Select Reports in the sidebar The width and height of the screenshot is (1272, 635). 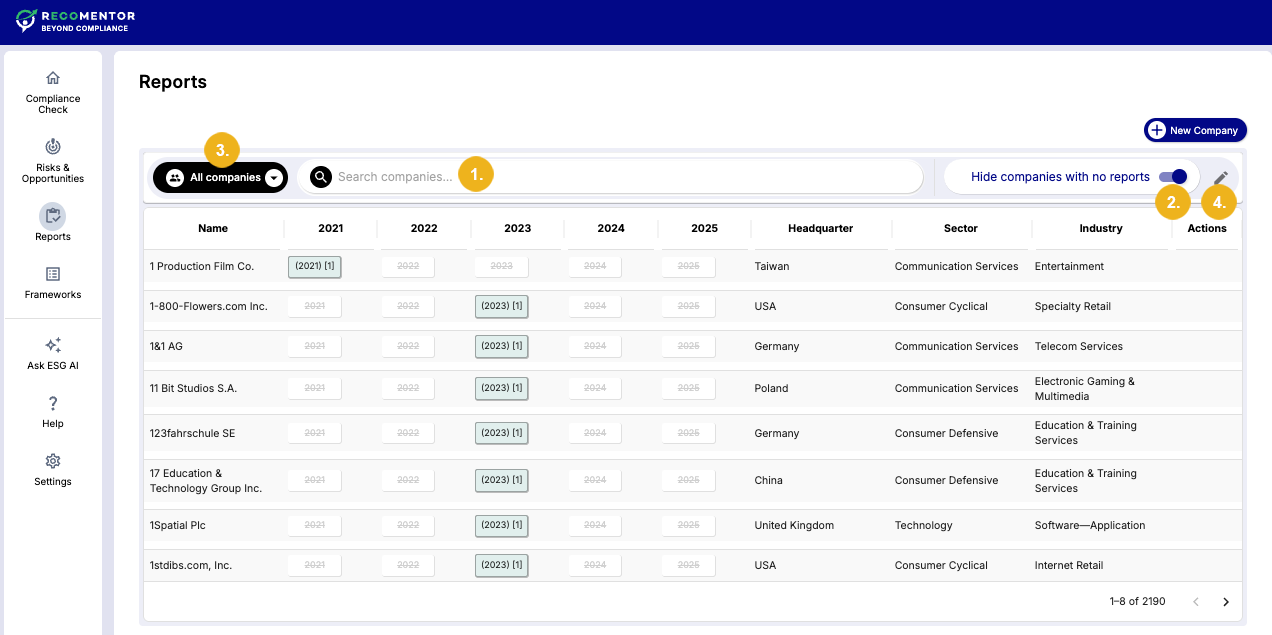(53, 224)
